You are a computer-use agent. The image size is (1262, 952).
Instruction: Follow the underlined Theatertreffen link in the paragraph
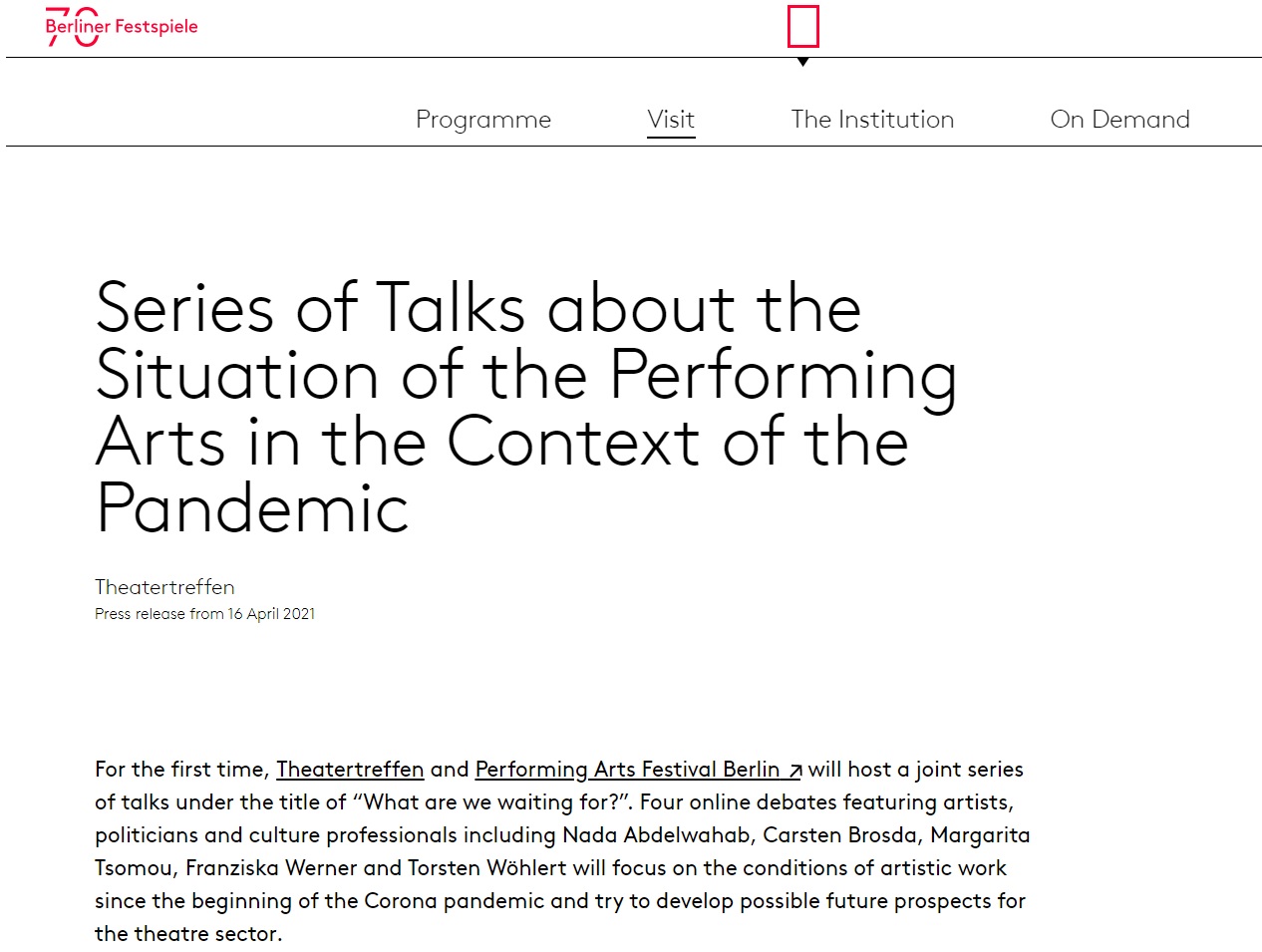[350, 770]
